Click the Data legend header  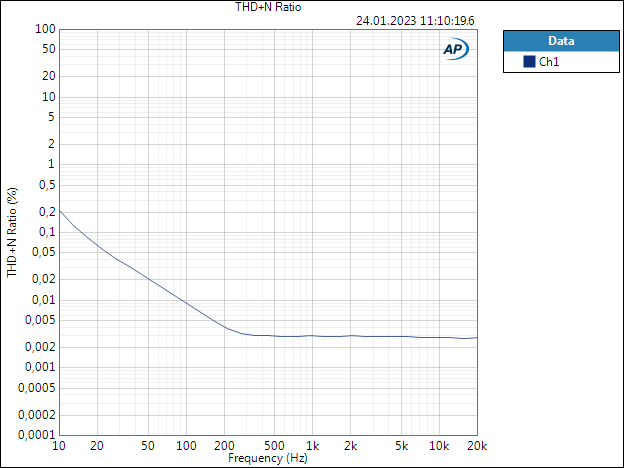click(x=561, y=41)
